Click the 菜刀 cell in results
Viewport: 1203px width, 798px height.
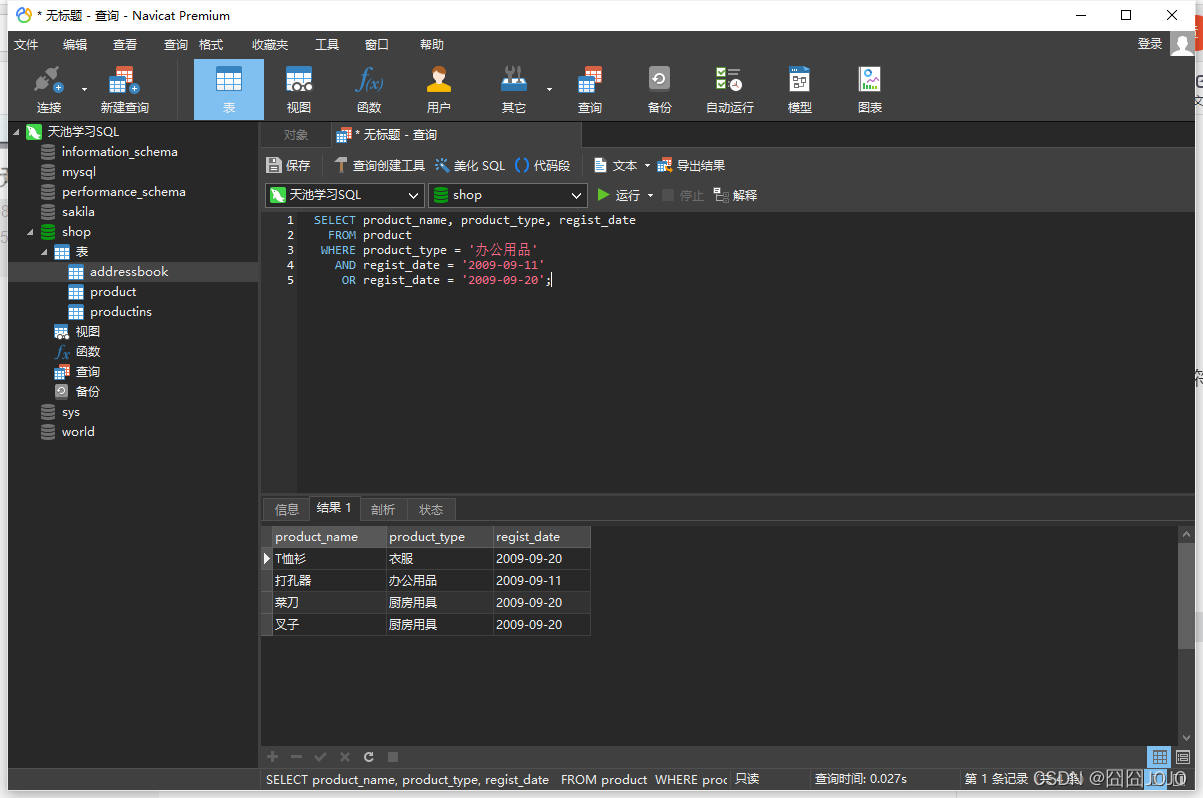[x=329, y=603]
